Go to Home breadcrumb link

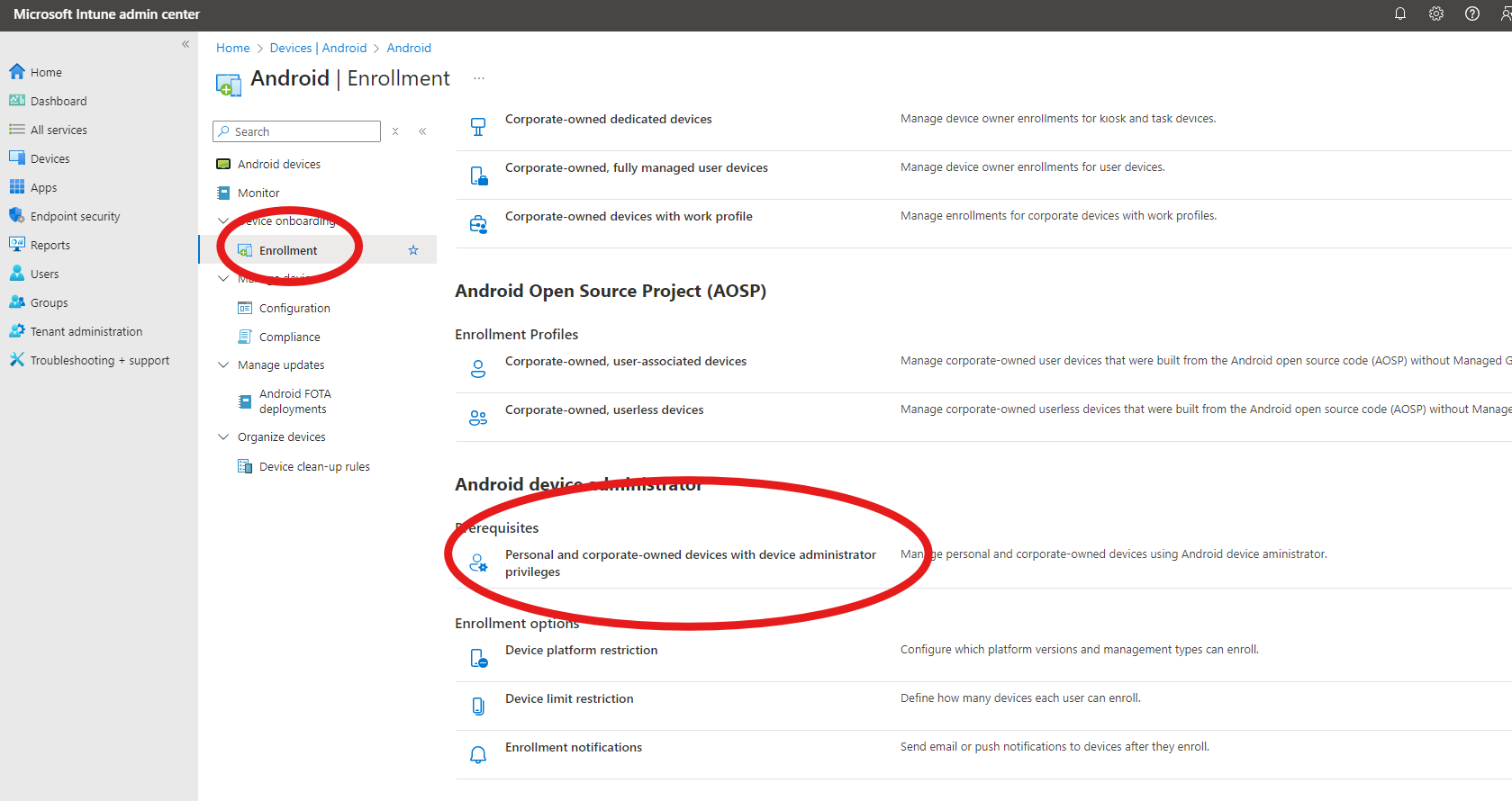233,48
